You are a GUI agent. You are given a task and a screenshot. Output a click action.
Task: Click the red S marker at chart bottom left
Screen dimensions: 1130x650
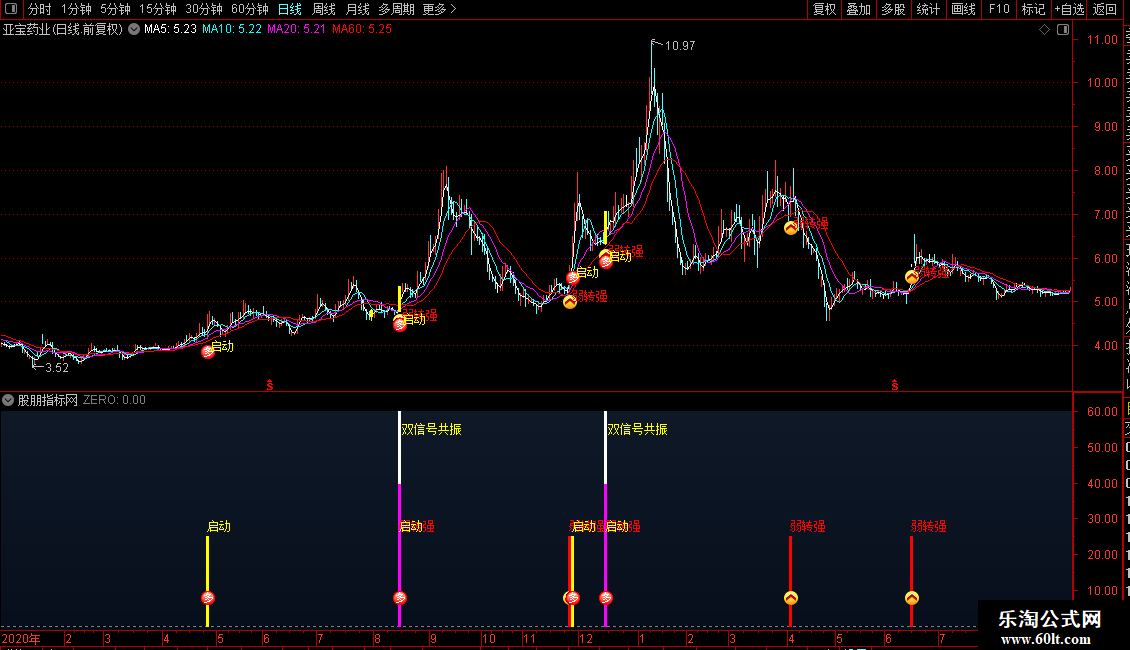[270, 386]
